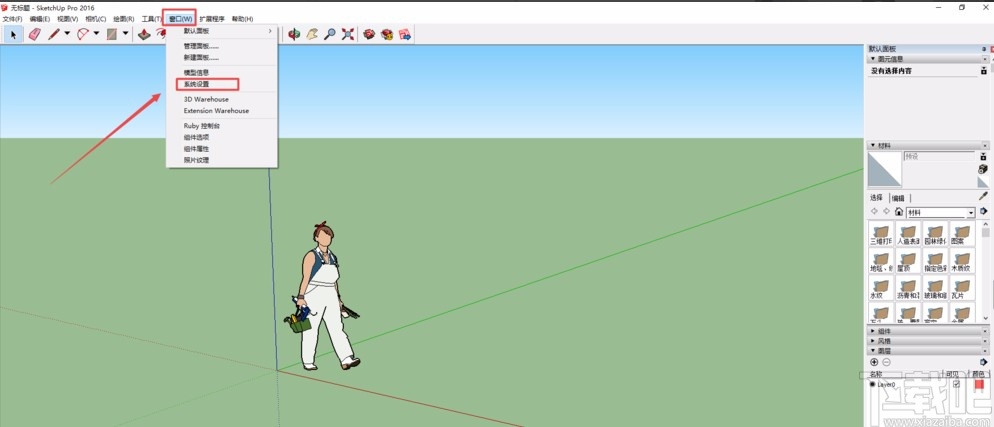Choose 系统设置 menu entry

click(x=222, y=84)
